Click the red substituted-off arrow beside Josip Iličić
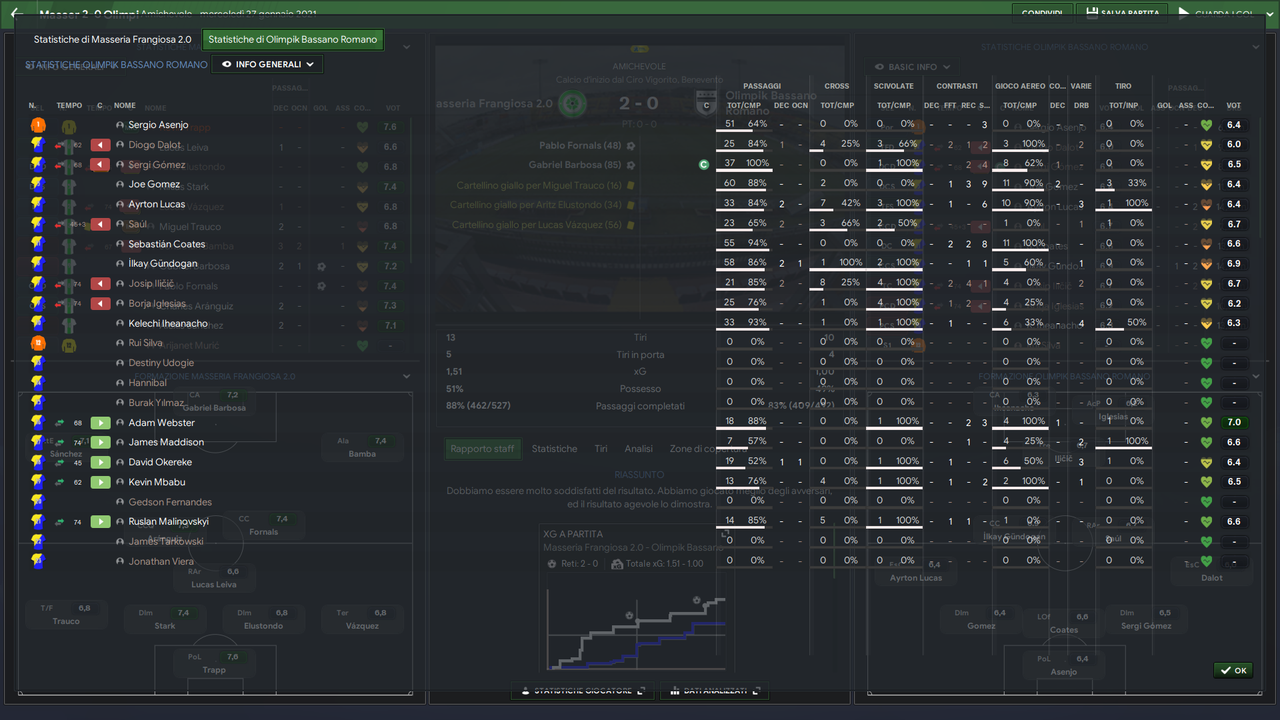The width and height of the screenshot is (1280, 720). point(100,284)
